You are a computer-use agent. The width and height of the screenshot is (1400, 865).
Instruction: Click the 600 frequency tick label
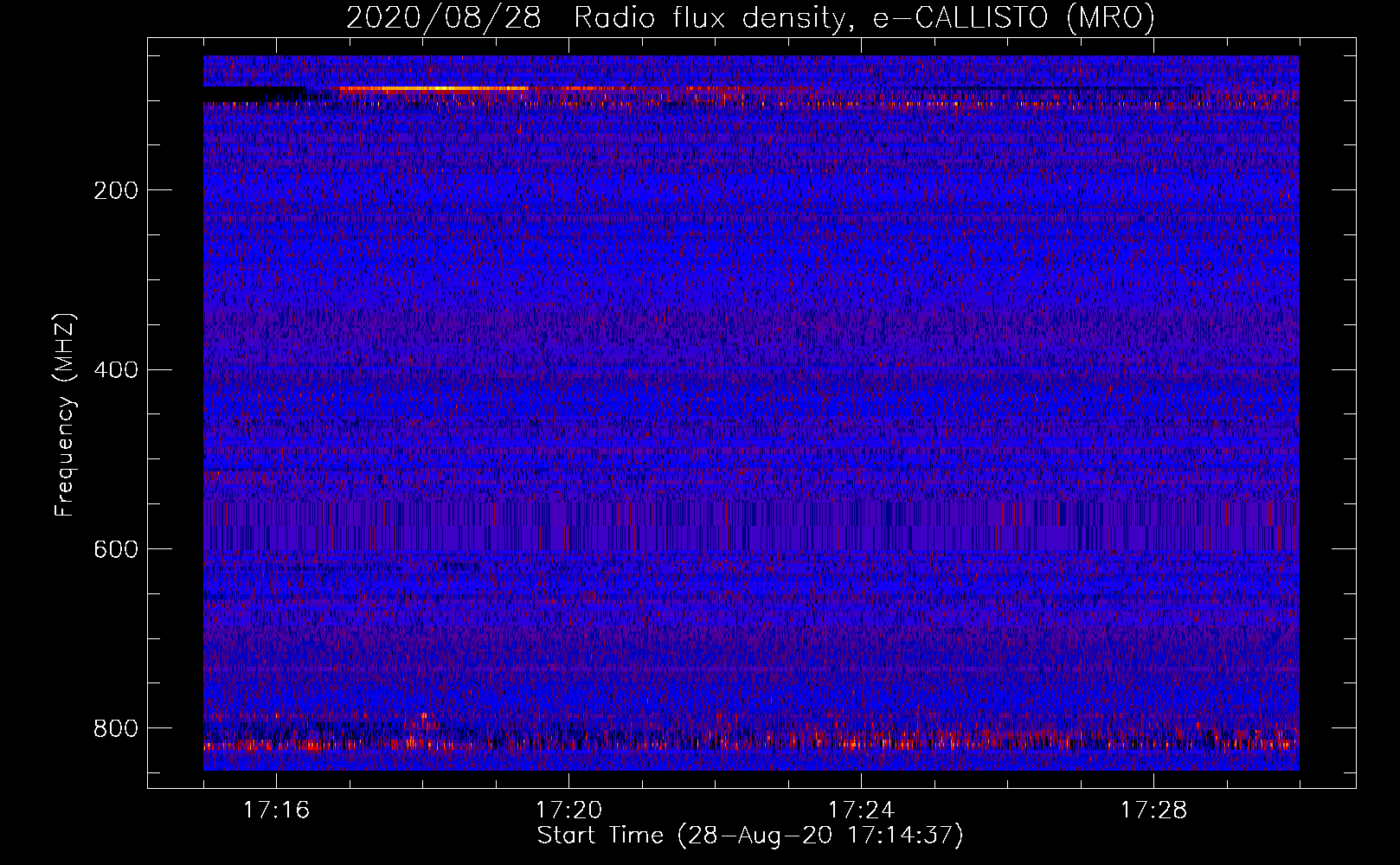coord(115,549)
